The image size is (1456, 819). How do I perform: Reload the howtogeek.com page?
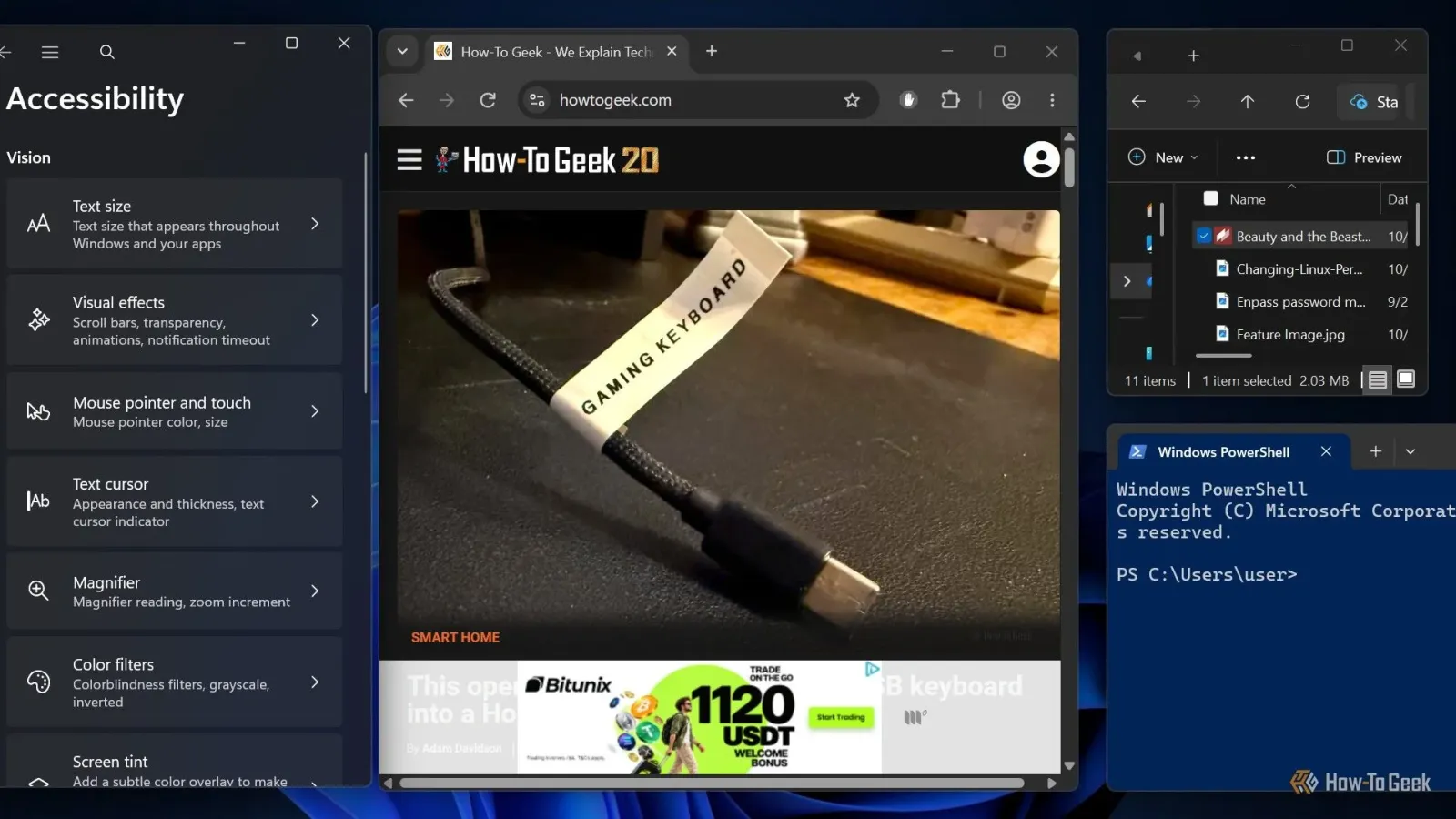pos(488,100)
